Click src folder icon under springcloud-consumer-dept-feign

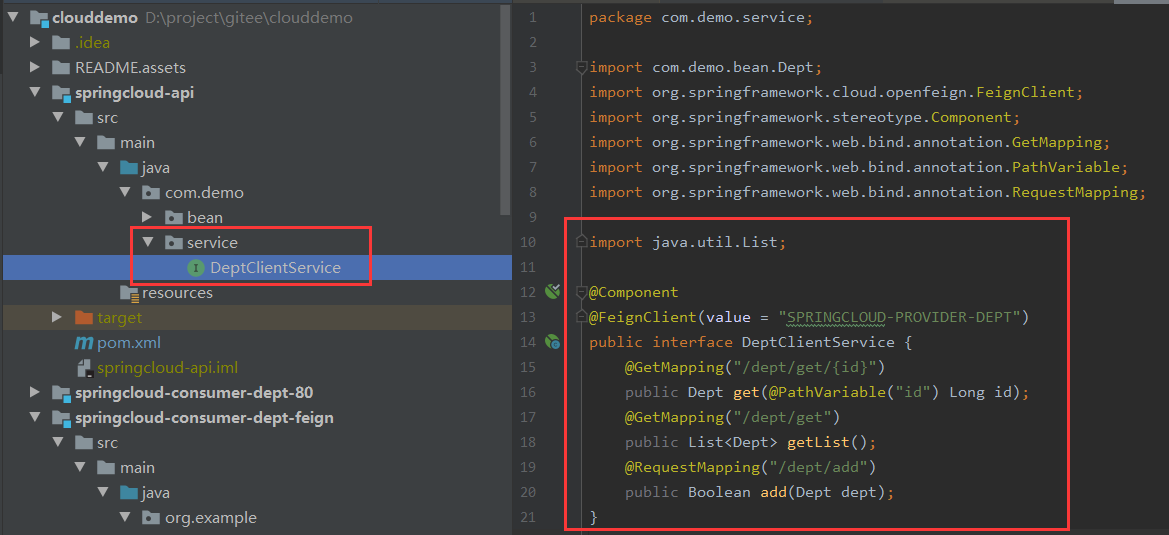point(84,443)
